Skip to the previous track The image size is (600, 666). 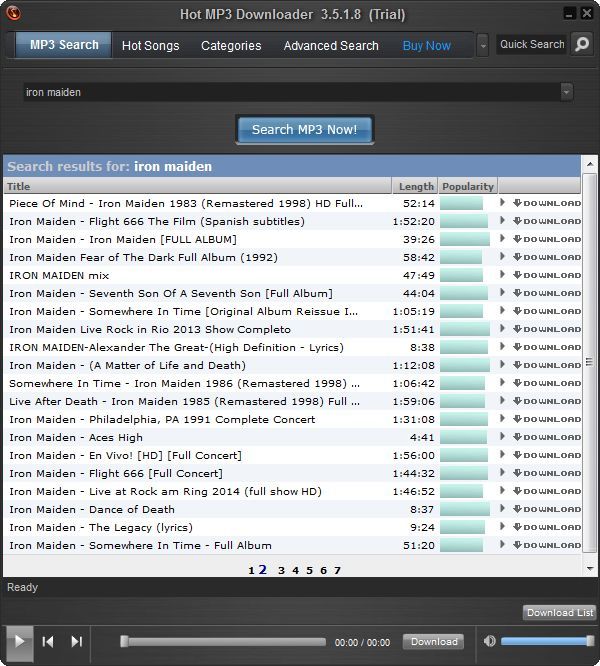pyautogui.click(x=48, y=641)
